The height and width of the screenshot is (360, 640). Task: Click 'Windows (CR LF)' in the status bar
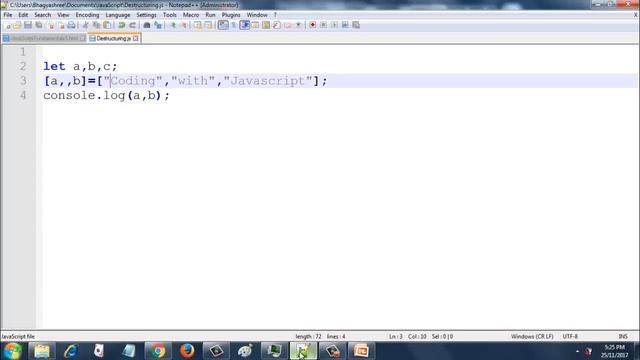point(532,337)
